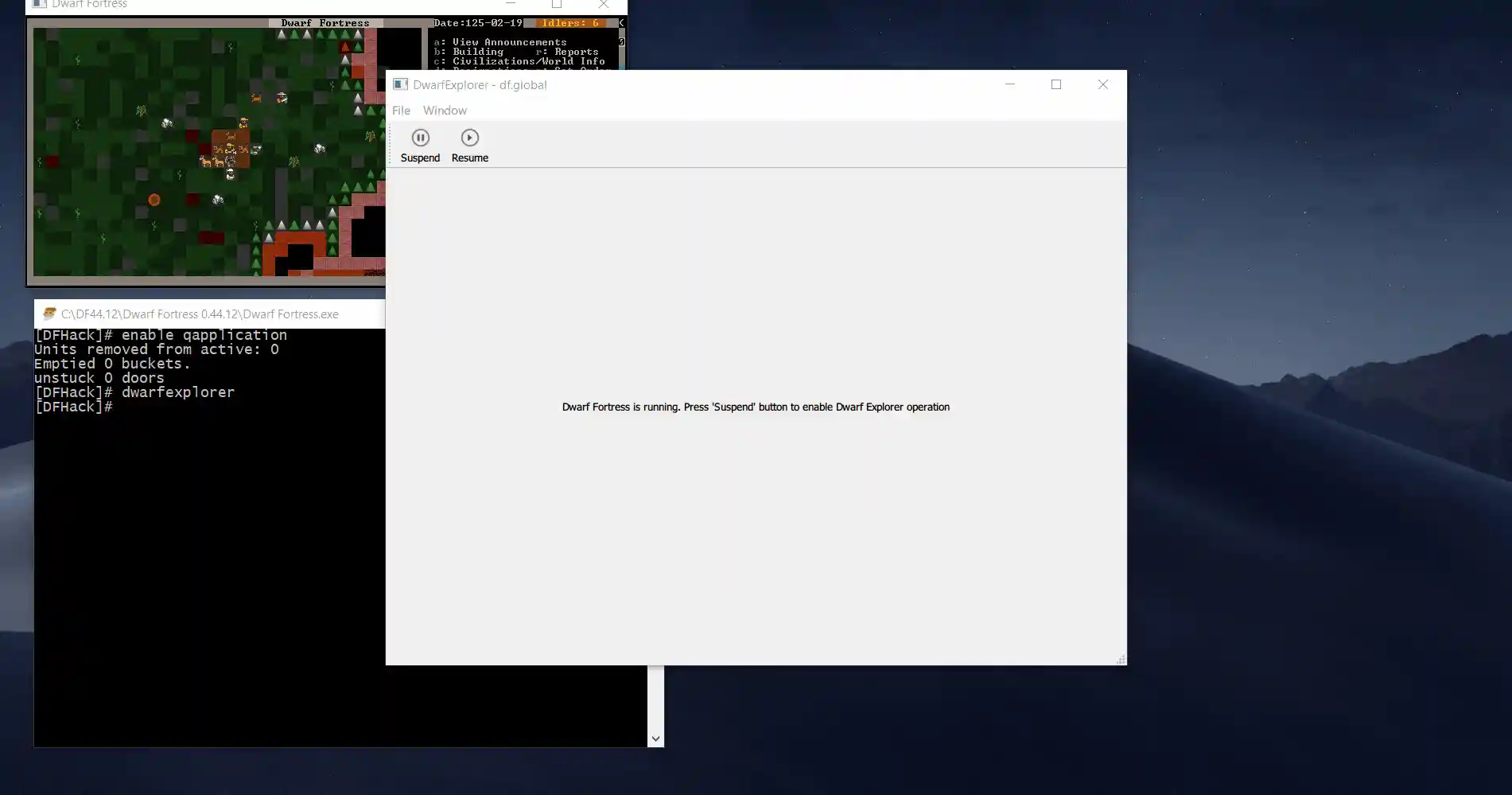Click the console window's title bar icon

pyautogui.click(x=49, y=314)
